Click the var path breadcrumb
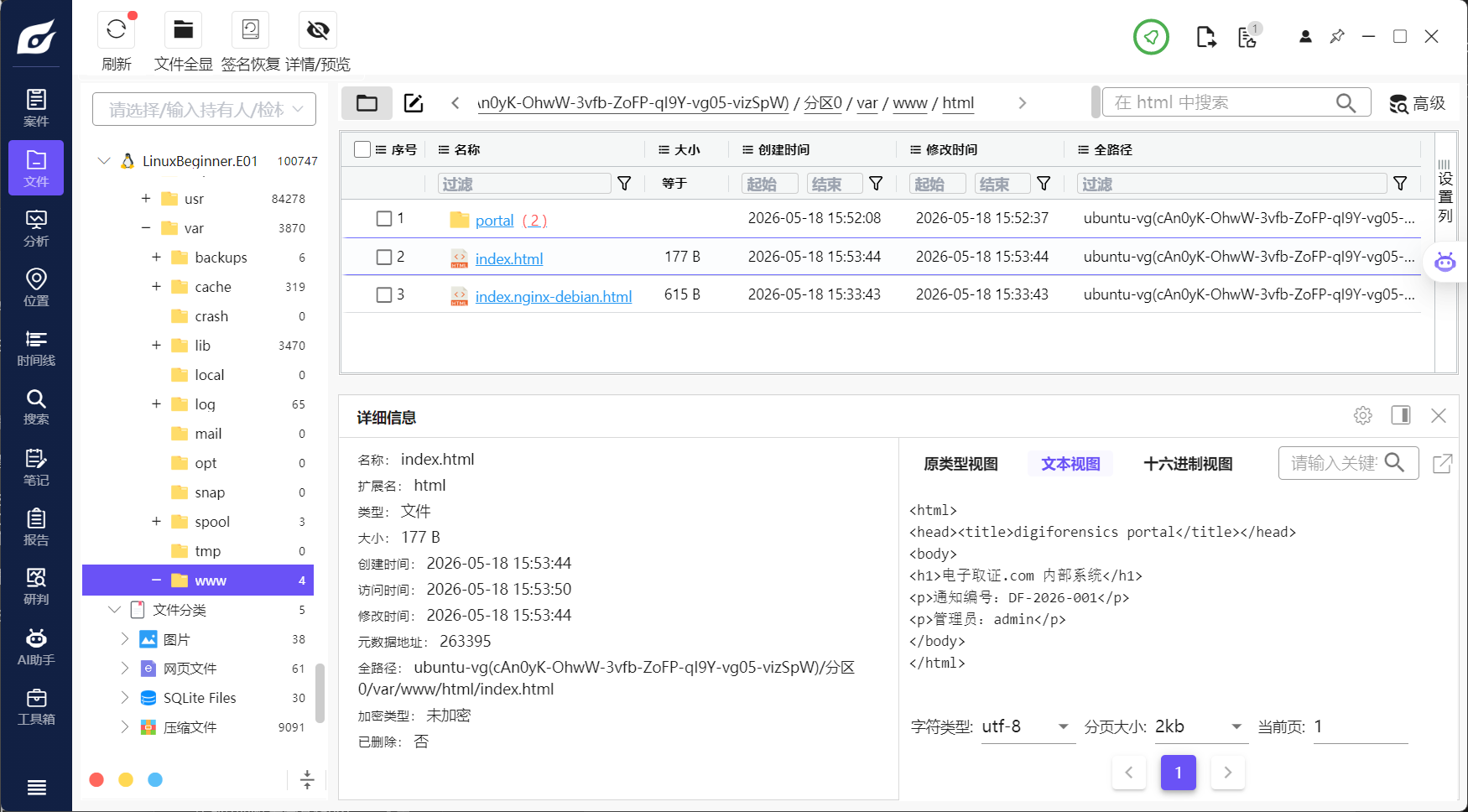The image size is (1468, 812). (x=867, y=103)
